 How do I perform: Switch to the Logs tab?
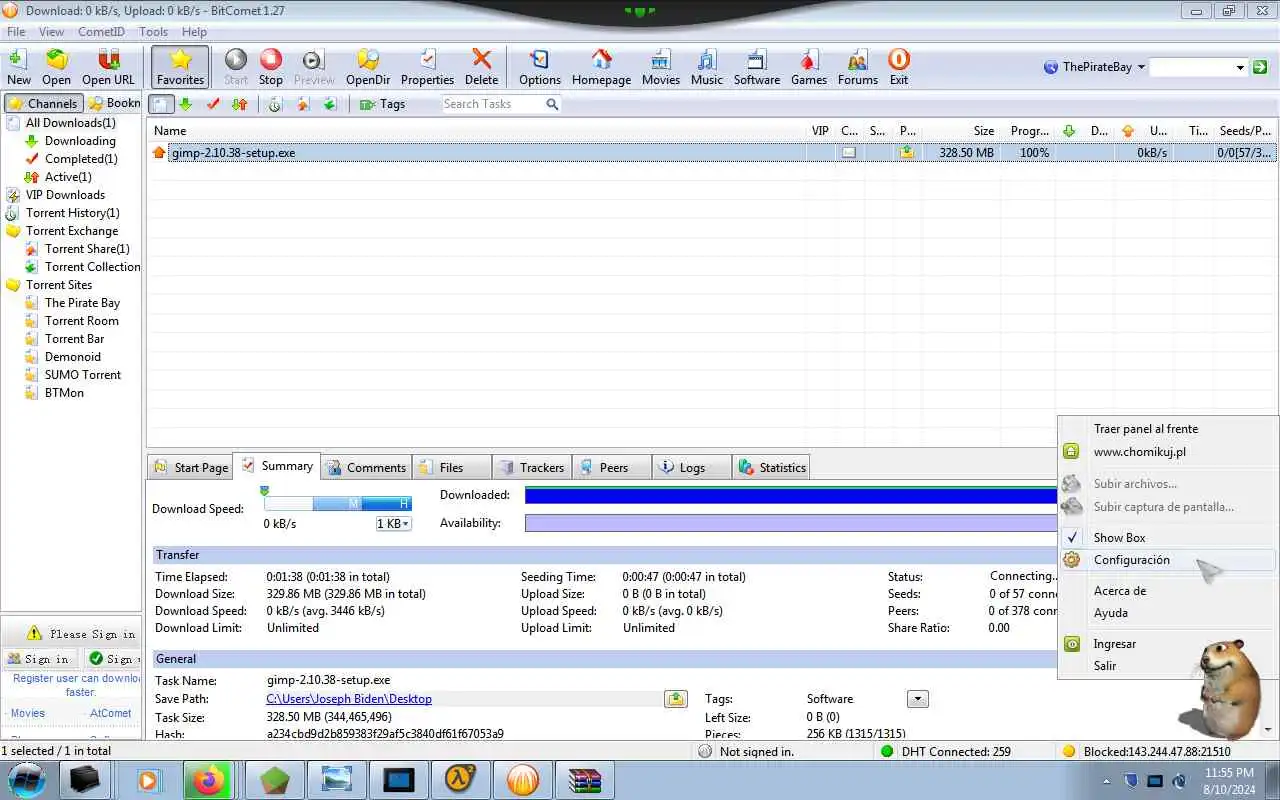click(x=692, y=467)
